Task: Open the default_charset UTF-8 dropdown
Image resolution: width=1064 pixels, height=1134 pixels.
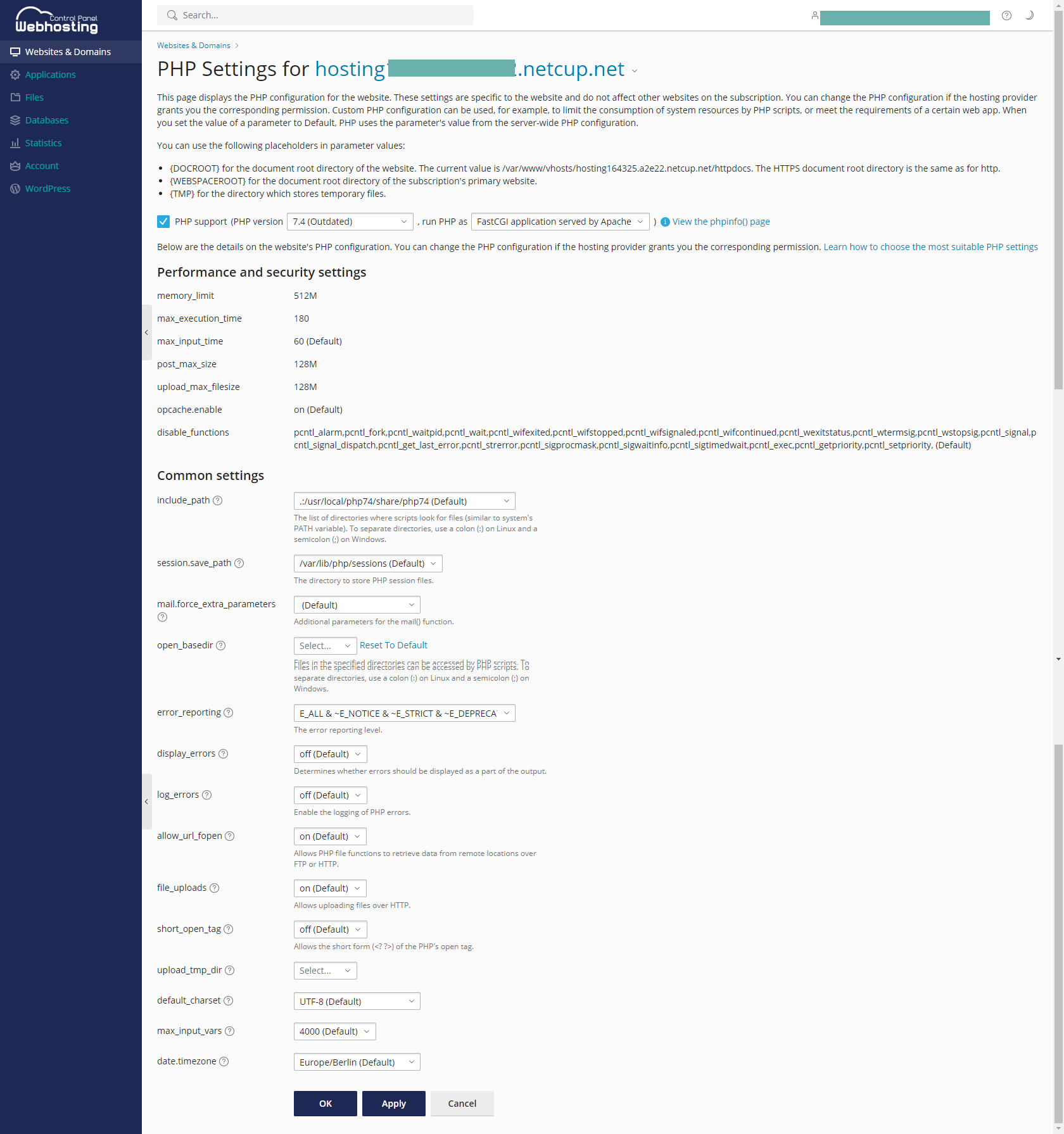Action: point(357,1001)
